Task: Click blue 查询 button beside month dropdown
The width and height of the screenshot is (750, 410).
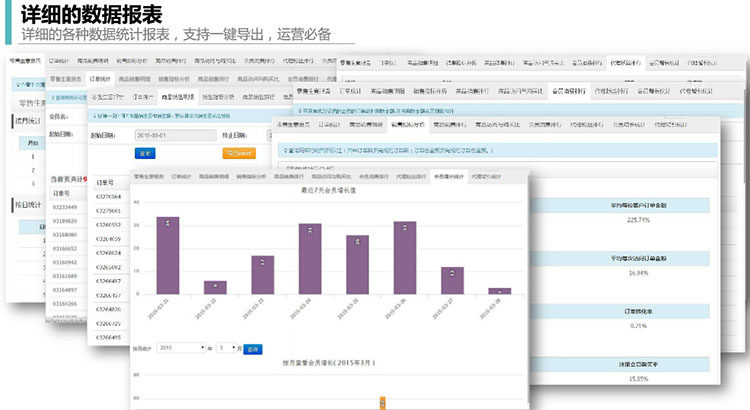Action: point(253,349)
